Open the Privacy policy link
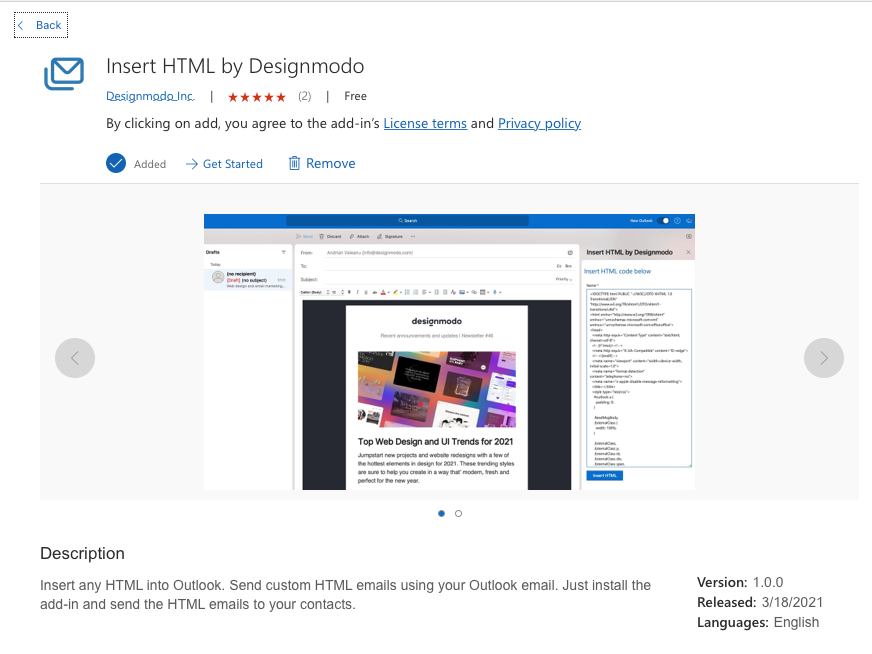Viewport: 872px width, 654px height. (539, 123)
